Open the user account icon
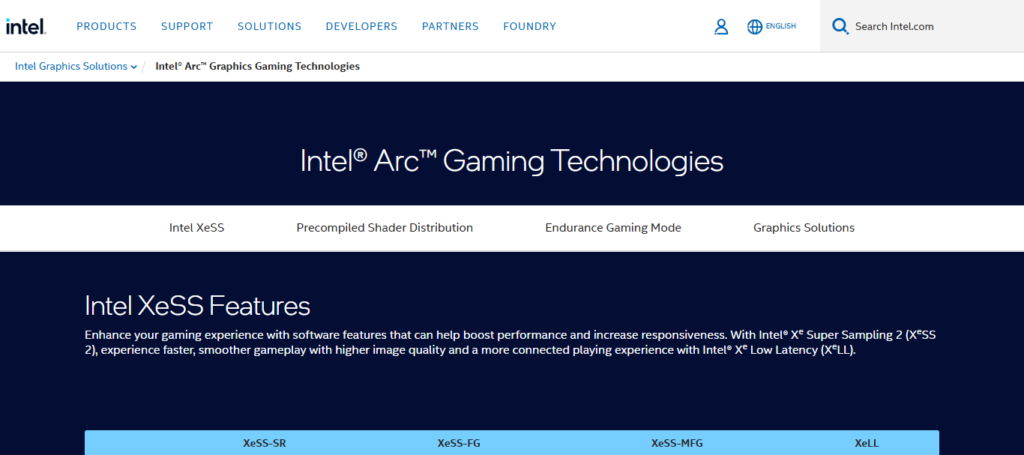1024x455 pixels. [721, 27]
